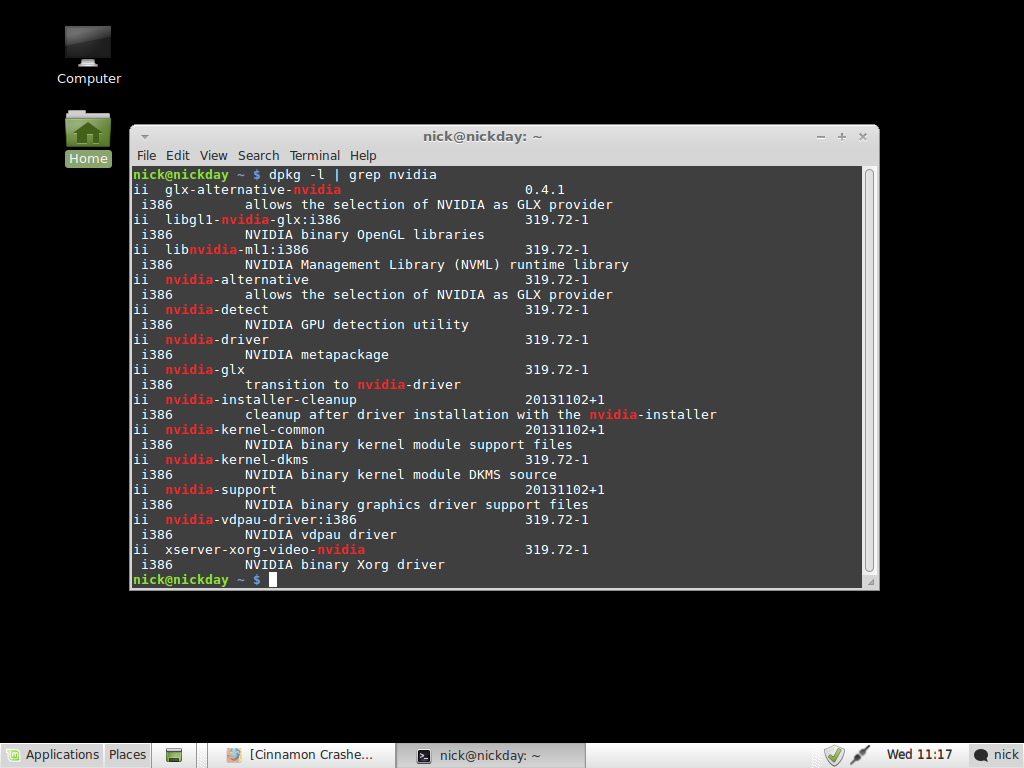This screenshot has width=1024, height=768.
Task: Click the terminal cursor at the last prompt
Action: 273,580
